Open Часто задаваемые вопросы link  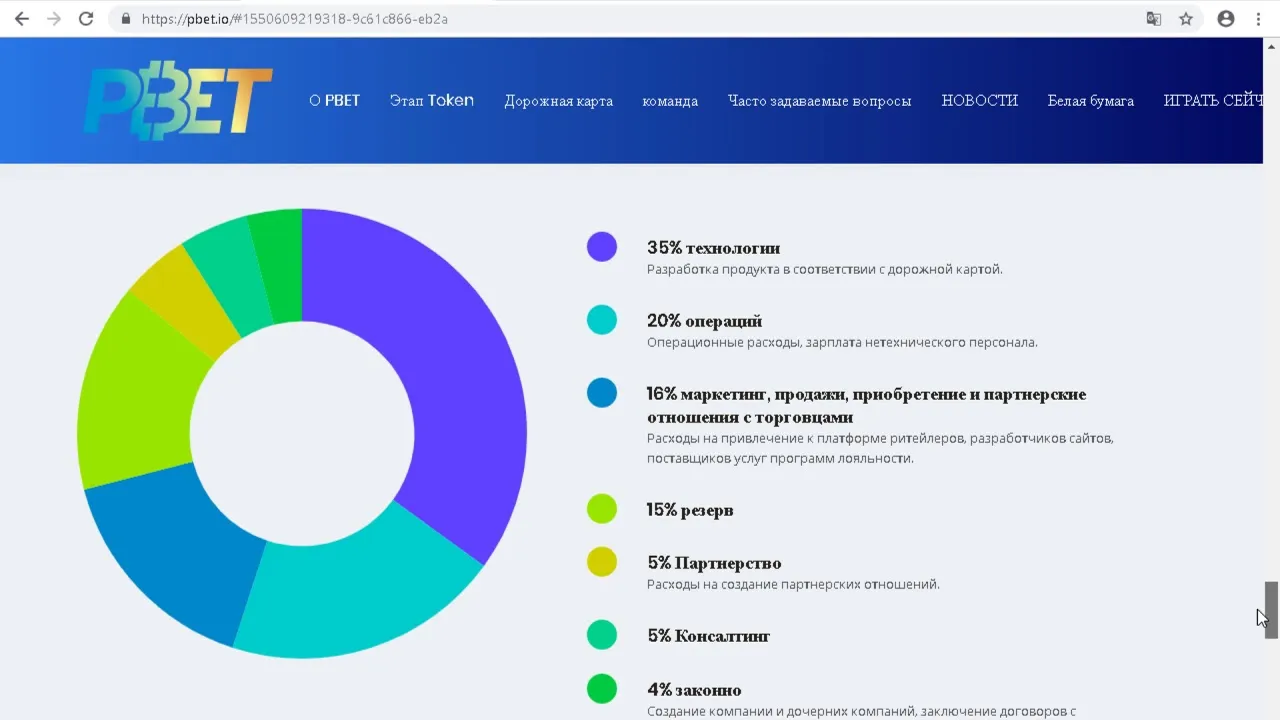[820, 101]
